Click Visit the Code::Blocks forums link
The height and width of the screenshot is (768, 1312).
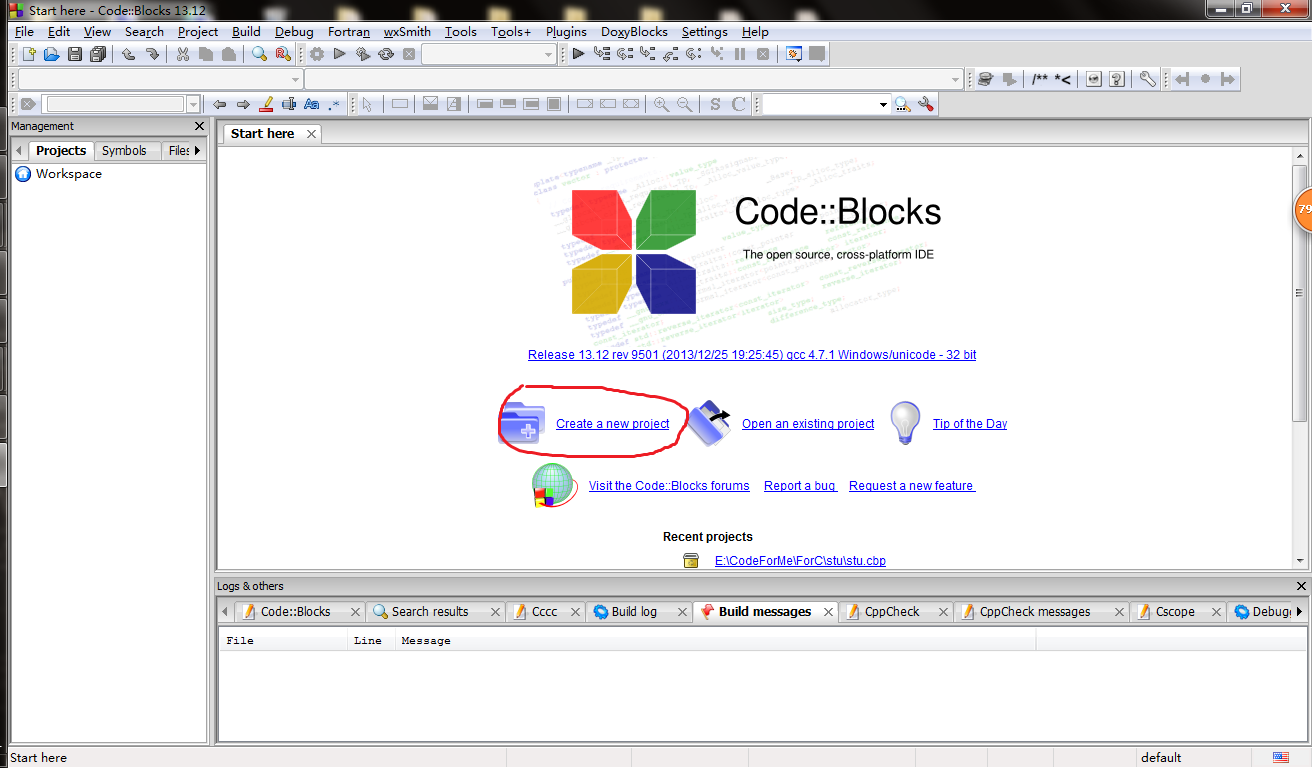point(669,486)
